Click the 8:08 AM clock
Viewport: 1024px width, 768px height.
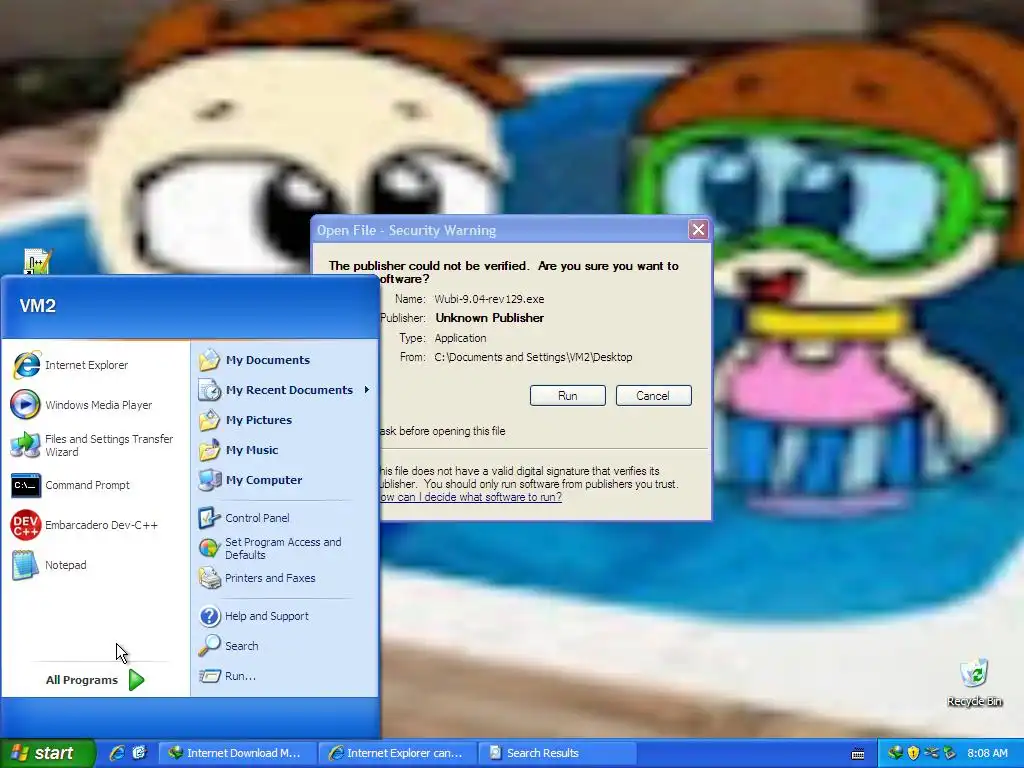pos(987,753)
